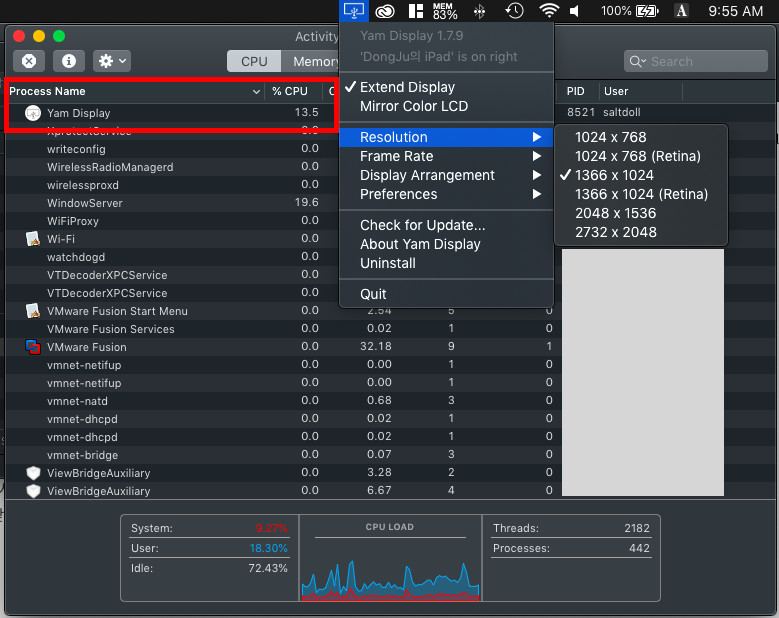
Task: Sort by Process Name column
Action: coord(134,91)
